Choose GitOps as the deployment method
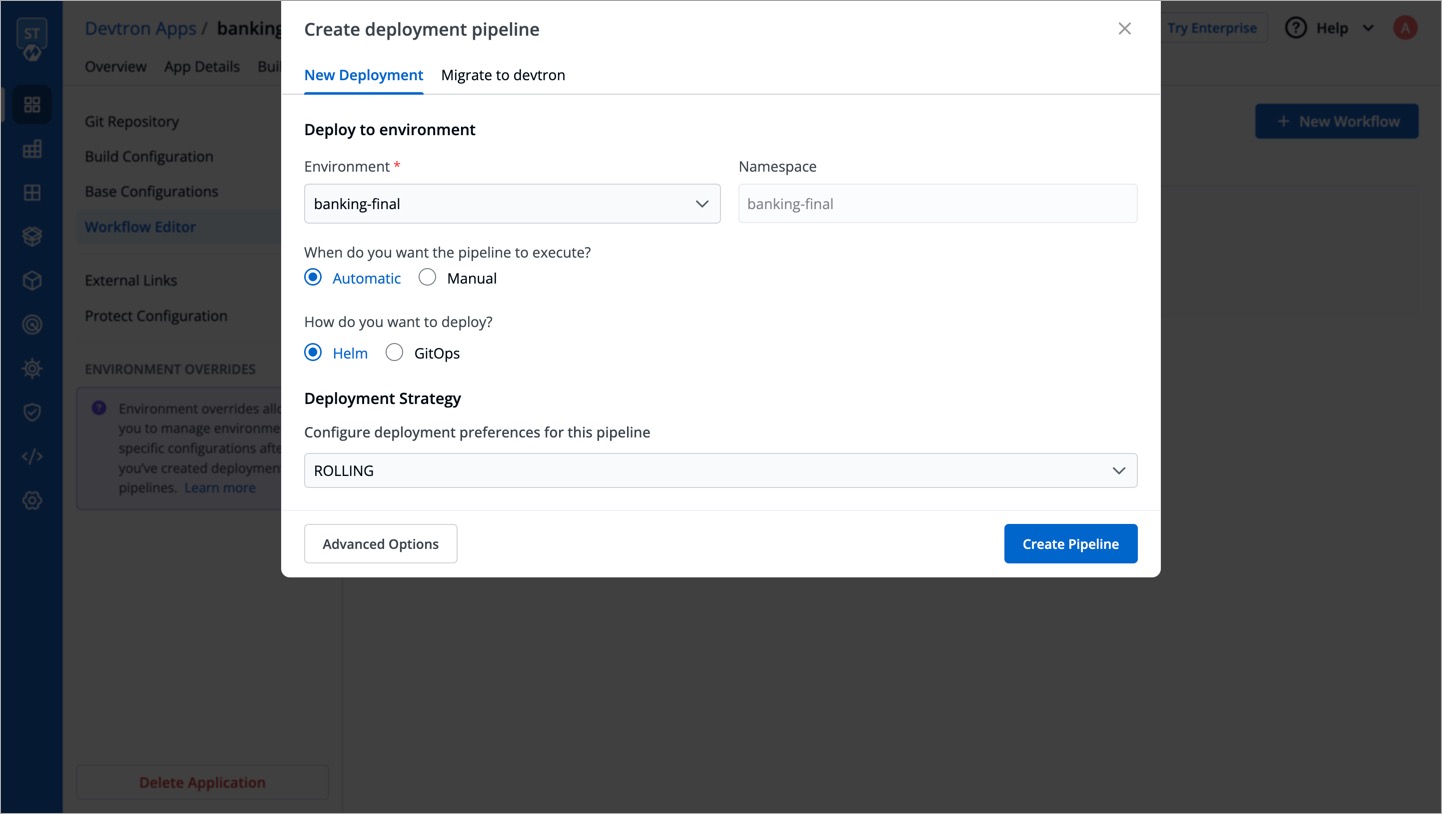The width and height of the screenshot is (1442, 814). (x=394, y=352)
